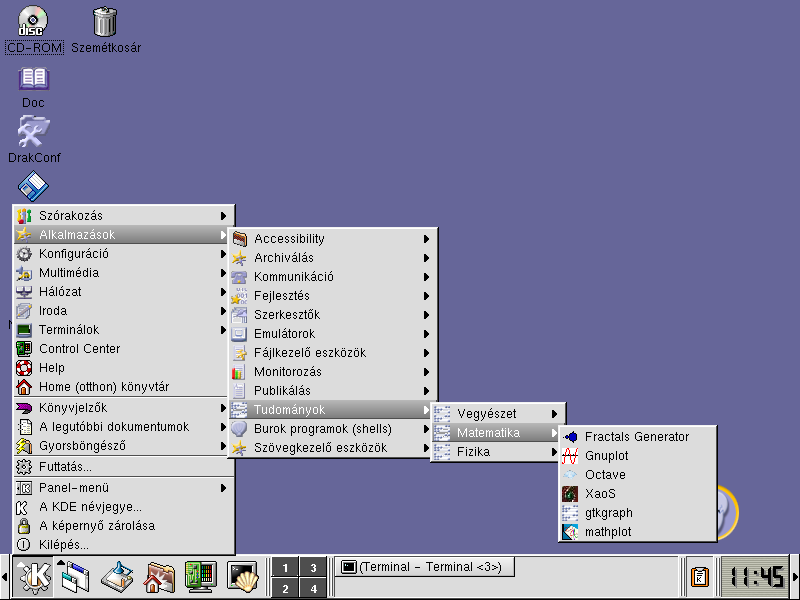Launch mathplot application
Viewport: 800px width, 600px height.
(637, 532)
